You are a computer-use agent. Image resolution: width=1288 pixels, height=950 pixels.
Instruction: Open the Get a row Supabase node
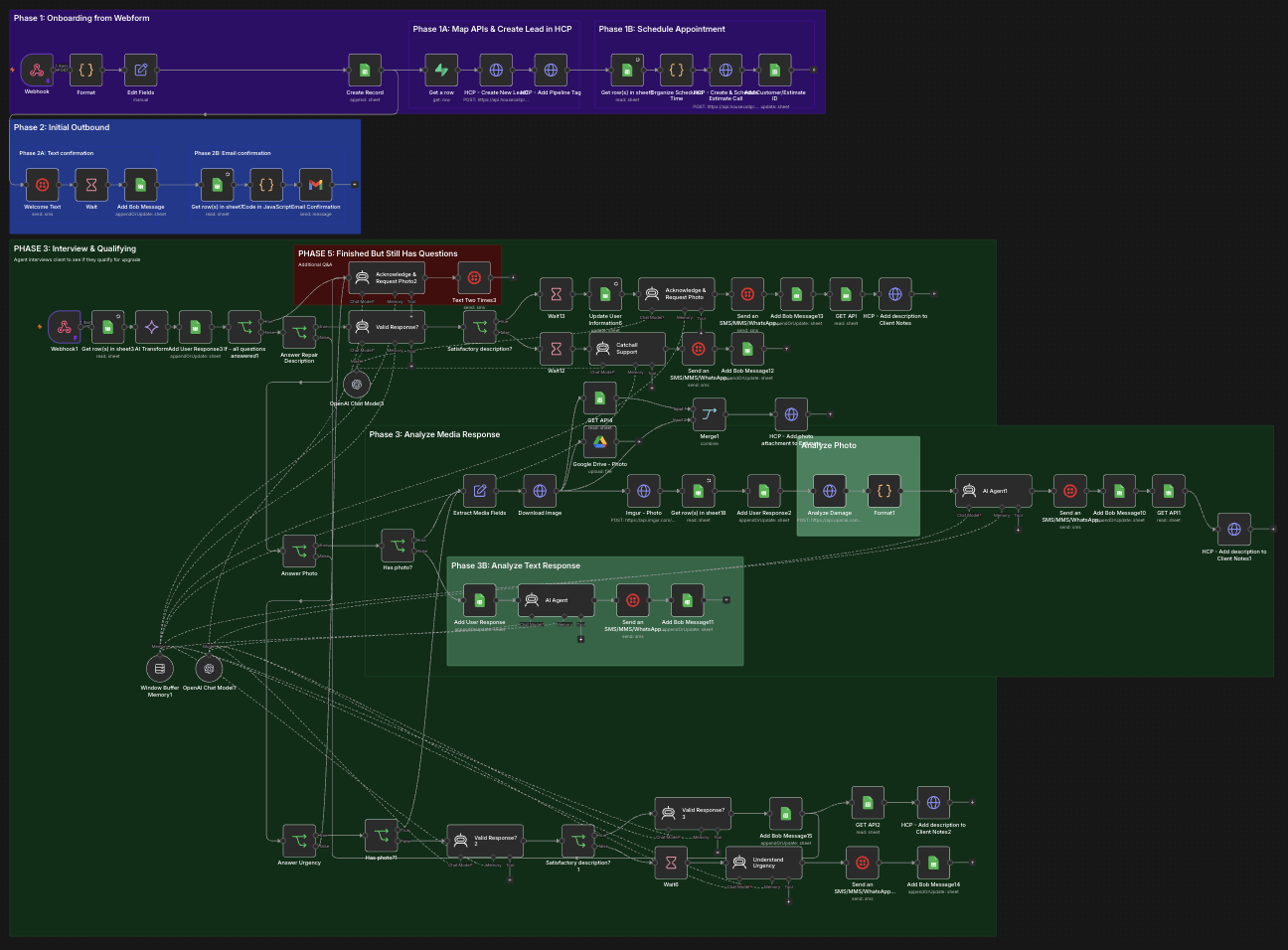[x=441, y=71]
